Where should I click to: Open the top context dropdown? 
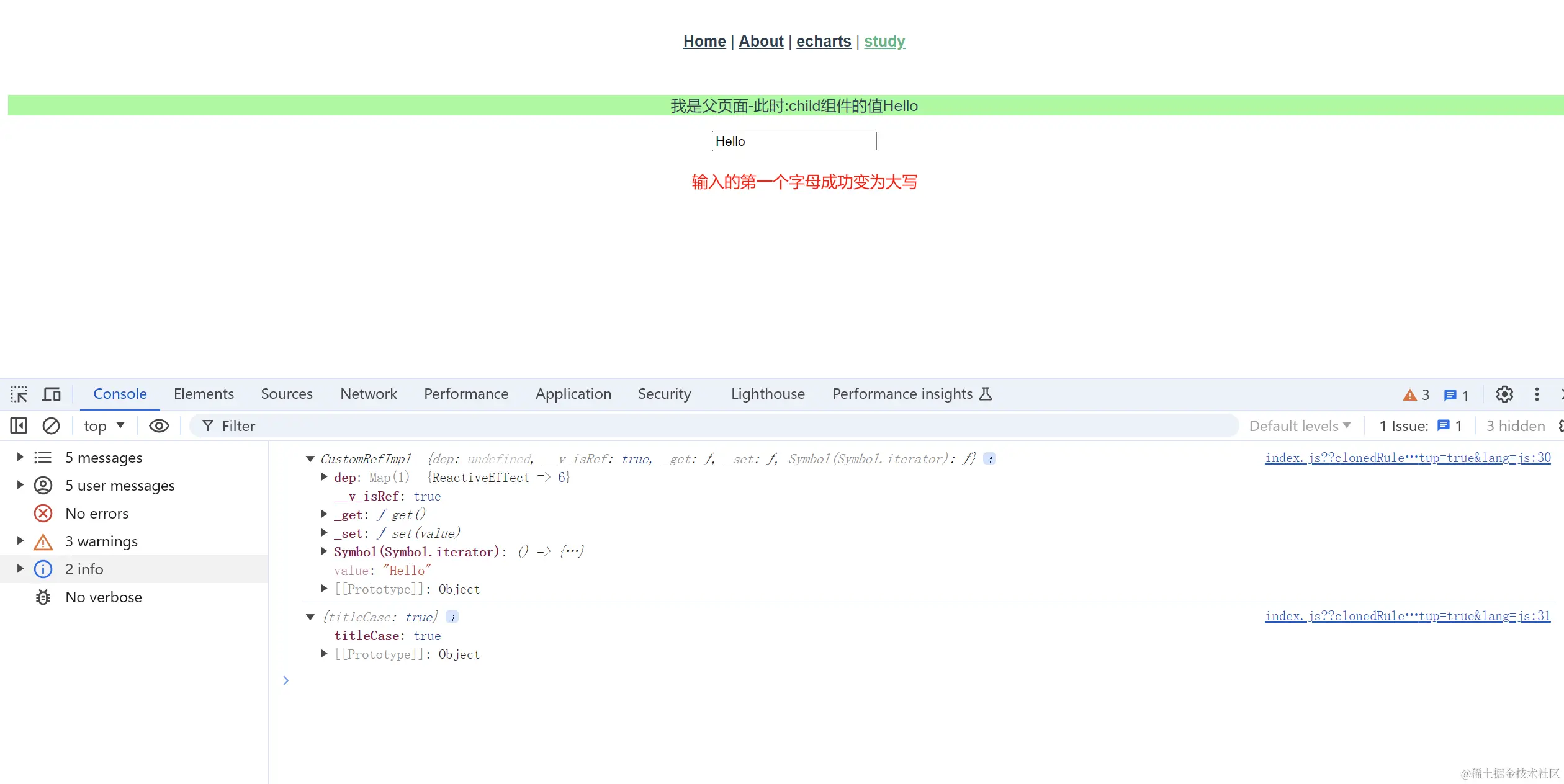(104, 426)
